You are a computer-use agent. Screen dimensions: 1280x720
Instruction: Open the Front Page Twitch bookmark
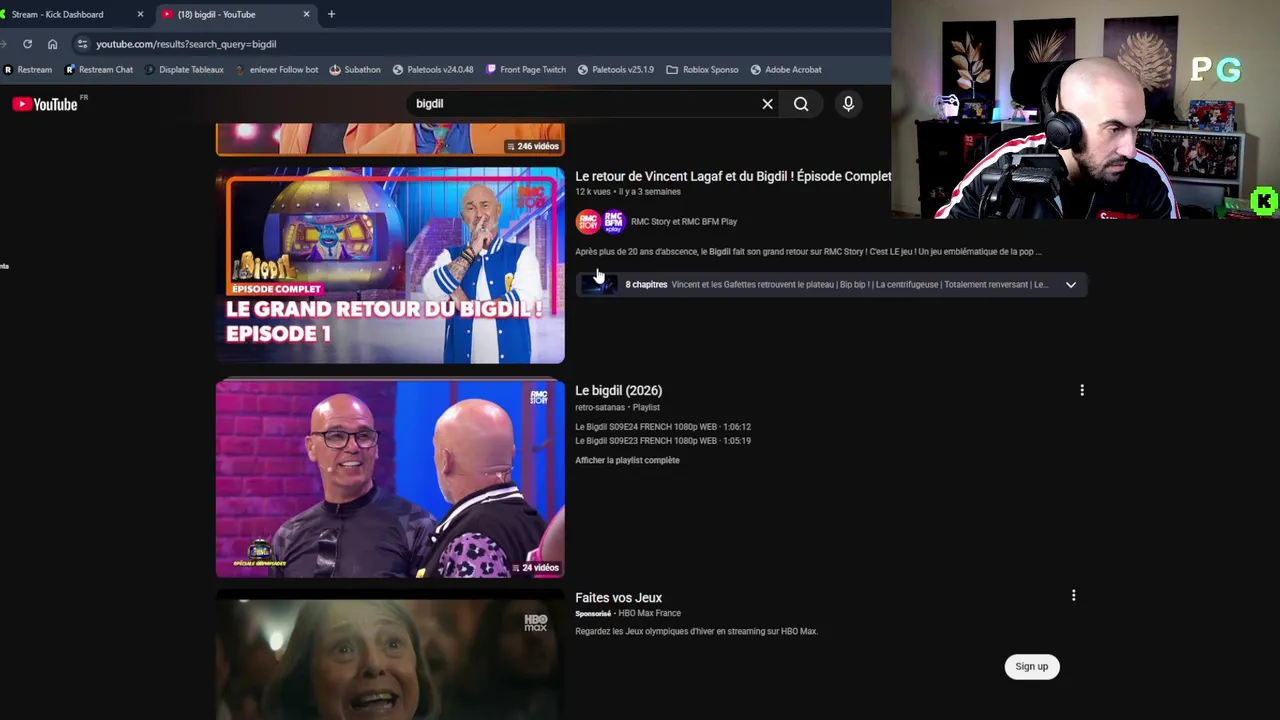pyautogui.click(x=526, y=70)
